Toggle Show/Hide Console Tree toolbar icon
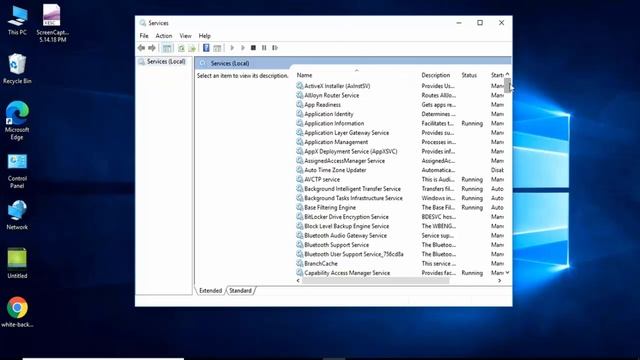This screenshot has height=360, width=640. click(167, 48)
